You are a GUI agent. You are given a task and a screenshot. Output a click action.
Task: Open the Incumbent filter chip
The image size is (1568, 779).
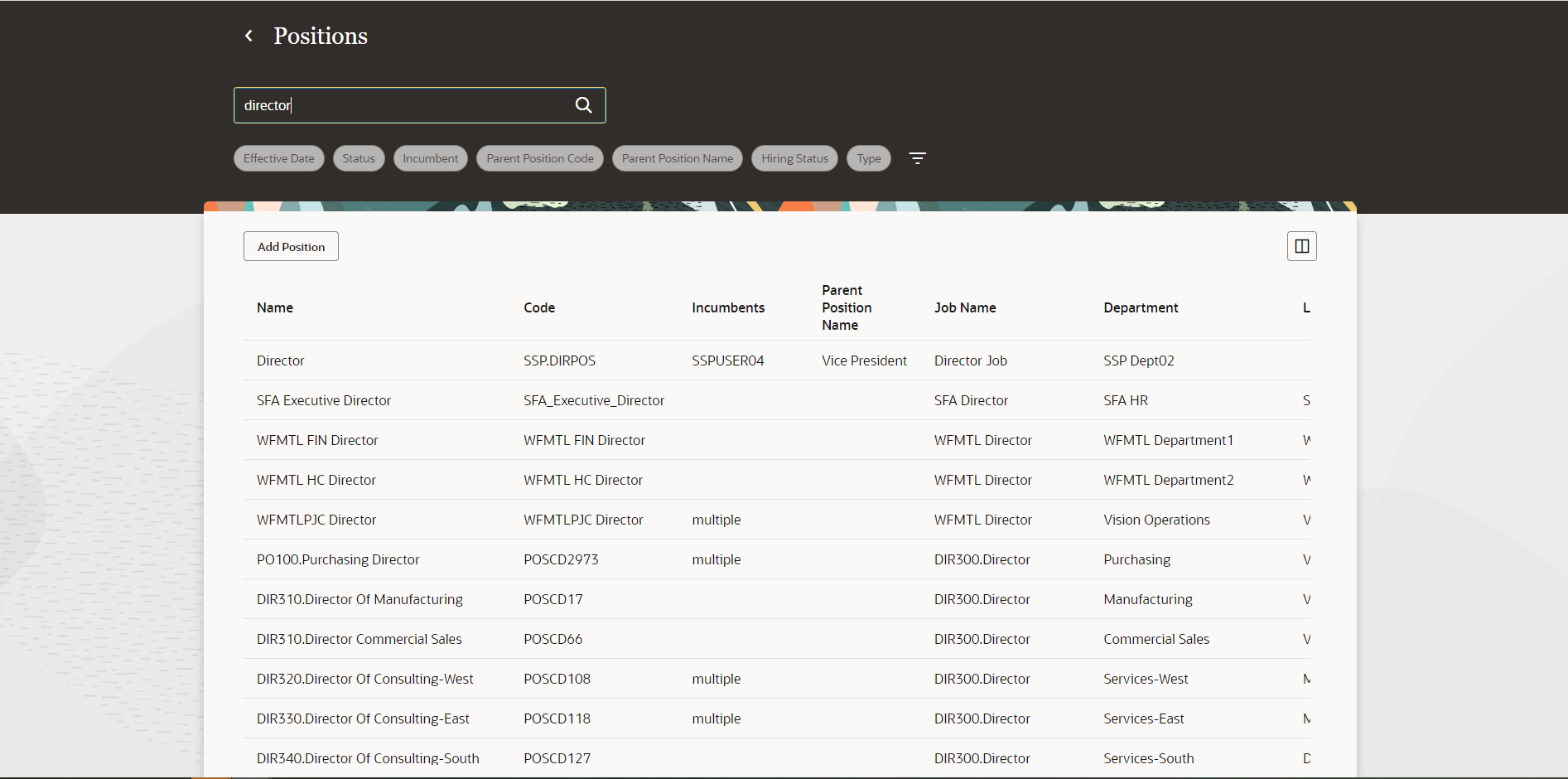coord(431,158)
